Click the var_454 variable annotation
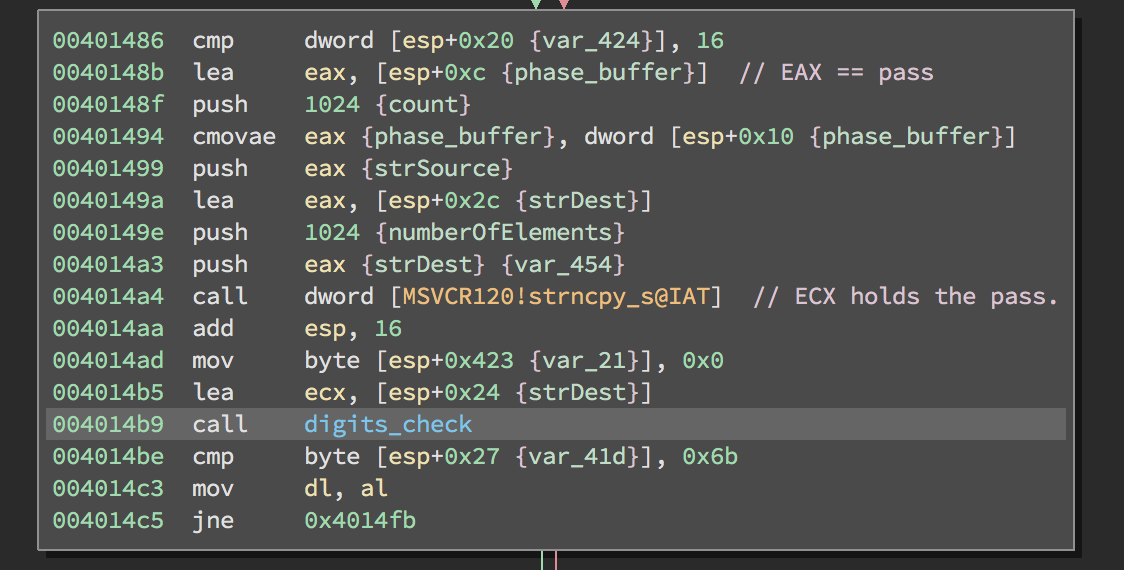1124x570 pixels. [x=563, y=265]
